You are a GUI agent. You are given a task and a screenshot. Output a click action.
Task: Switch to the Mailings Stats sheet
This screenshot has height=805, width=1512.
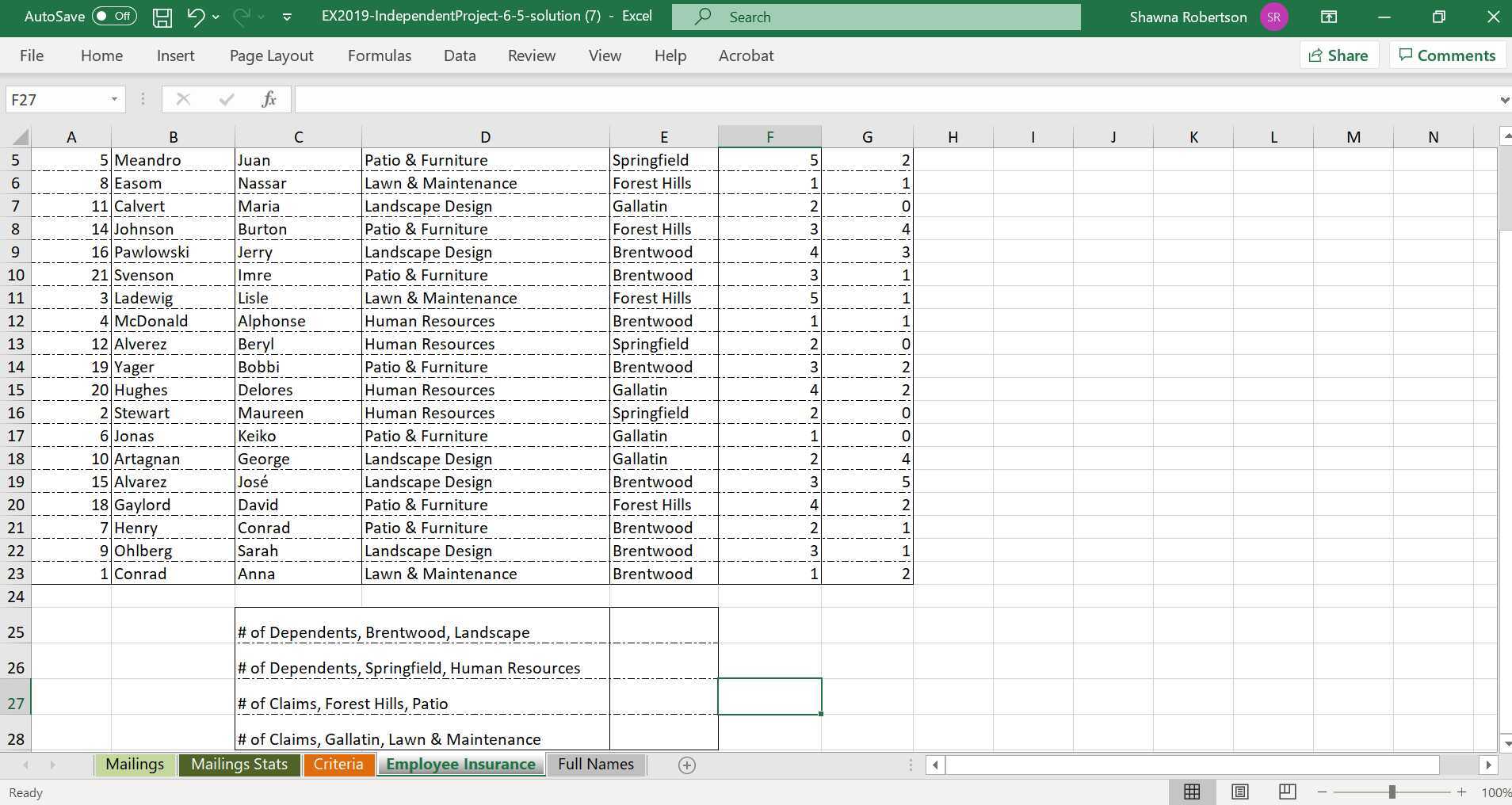click(x=239, y=765)
